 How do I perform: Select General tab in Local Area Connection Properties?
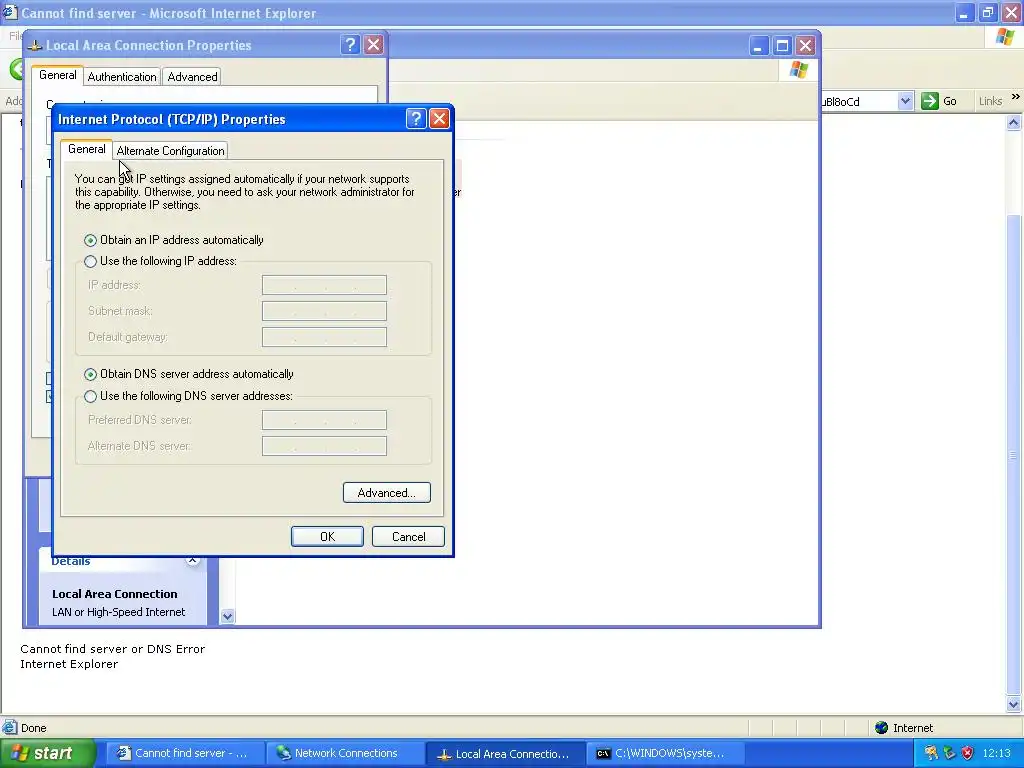pos(57,75)
